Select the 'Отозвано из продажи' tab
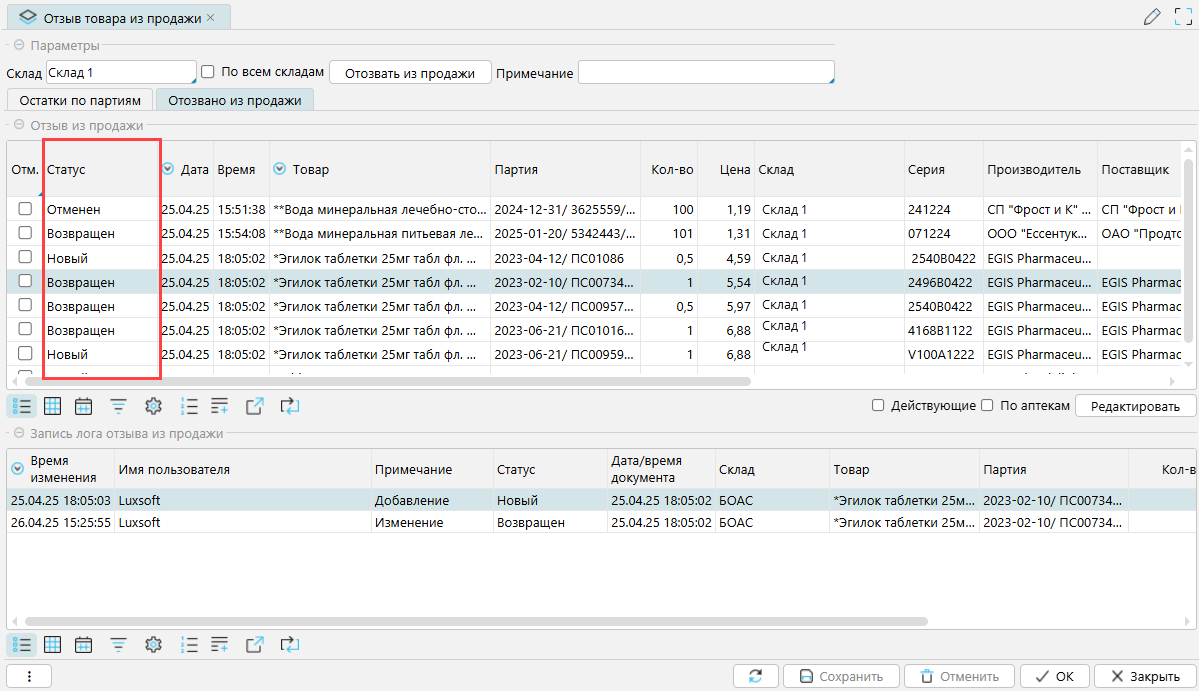This screenshot has width=1199, height=691. point(234,100)
